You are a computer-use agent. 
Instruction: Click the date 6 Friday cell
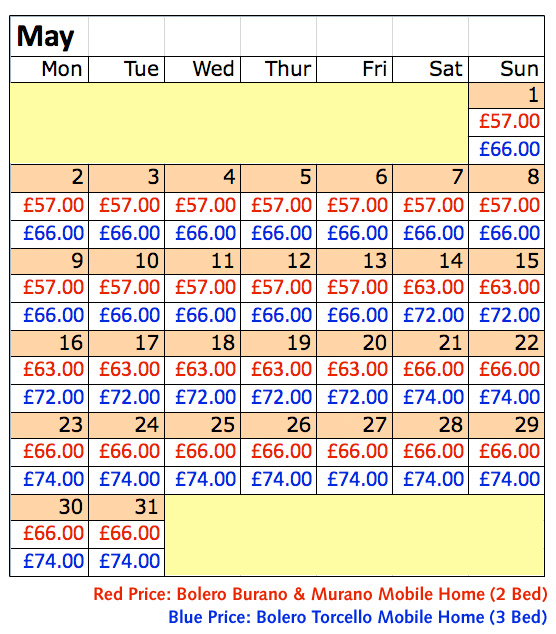354,178
